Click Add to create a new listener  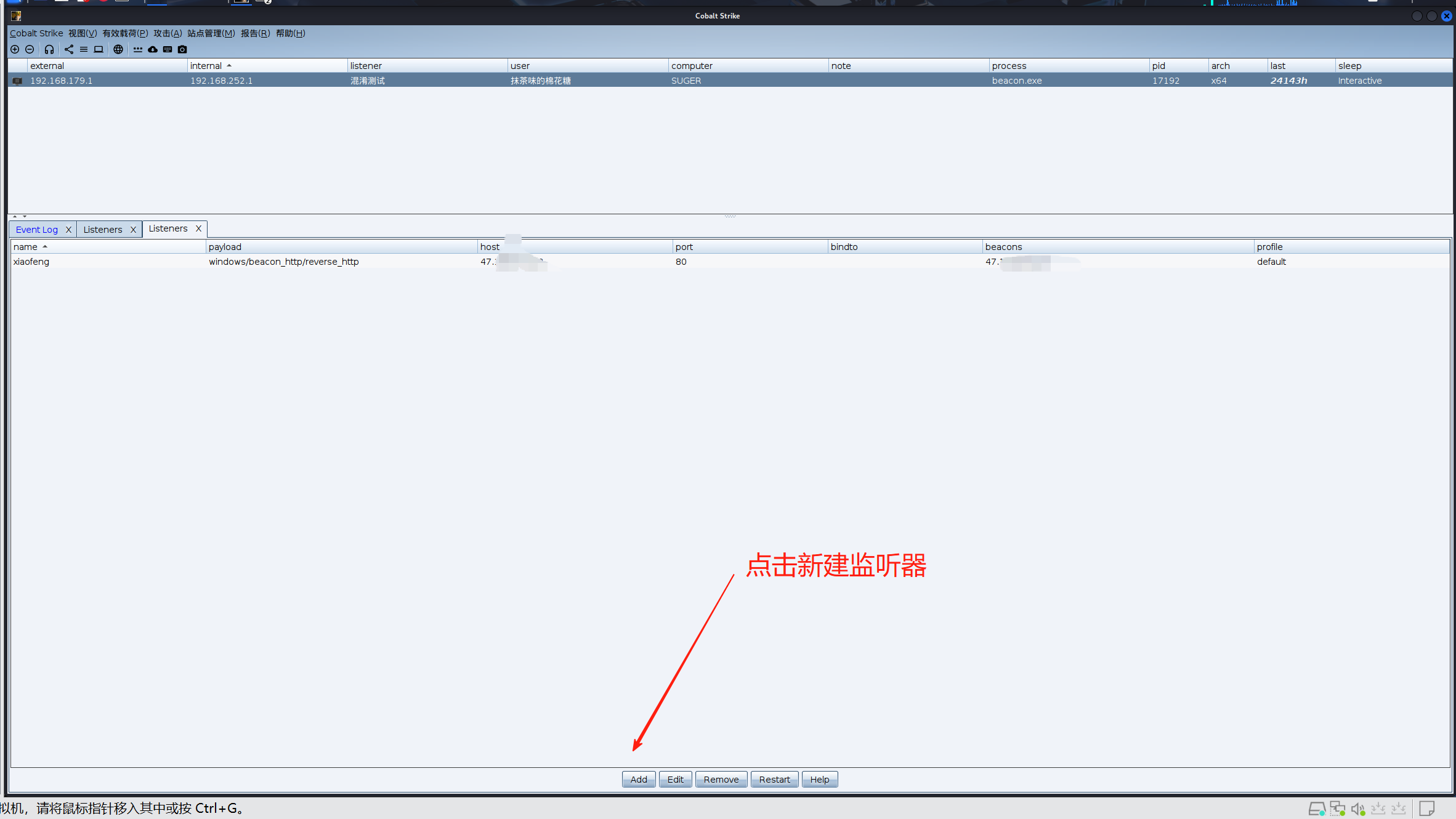coord(639,780)
